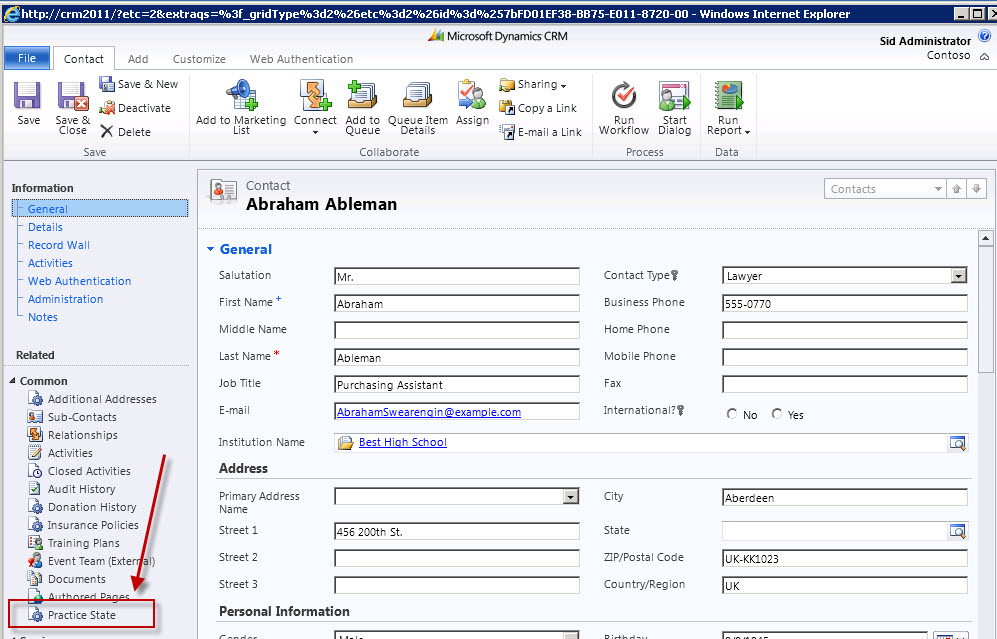Open the File menu tab
Image resolution: width=997 pixels, height=639 pixels.
click(27, 58)
